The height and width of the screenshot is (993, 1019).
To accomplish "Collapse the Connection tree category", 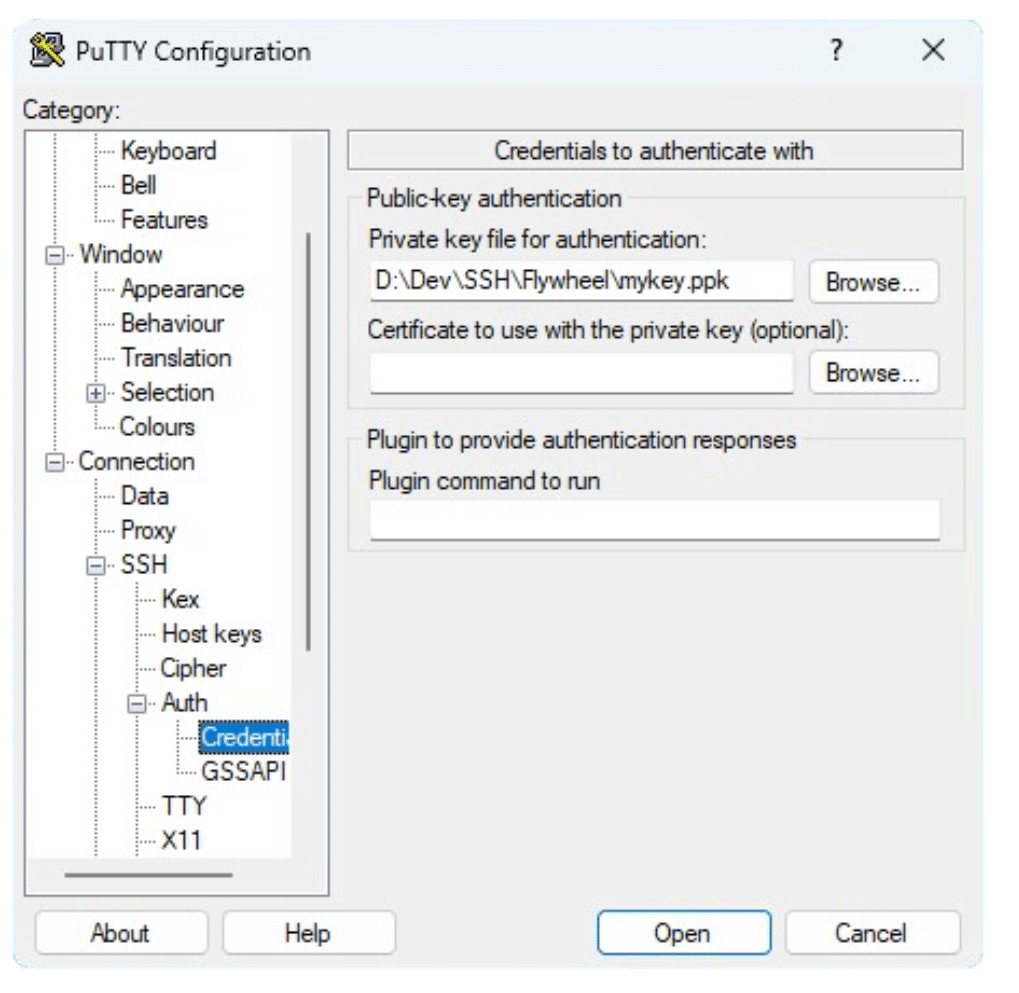I will point(55,462).
